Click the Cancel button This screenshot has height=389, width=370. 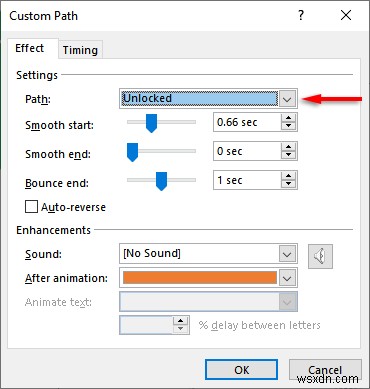pyautogui.click(x=325, y=370)
